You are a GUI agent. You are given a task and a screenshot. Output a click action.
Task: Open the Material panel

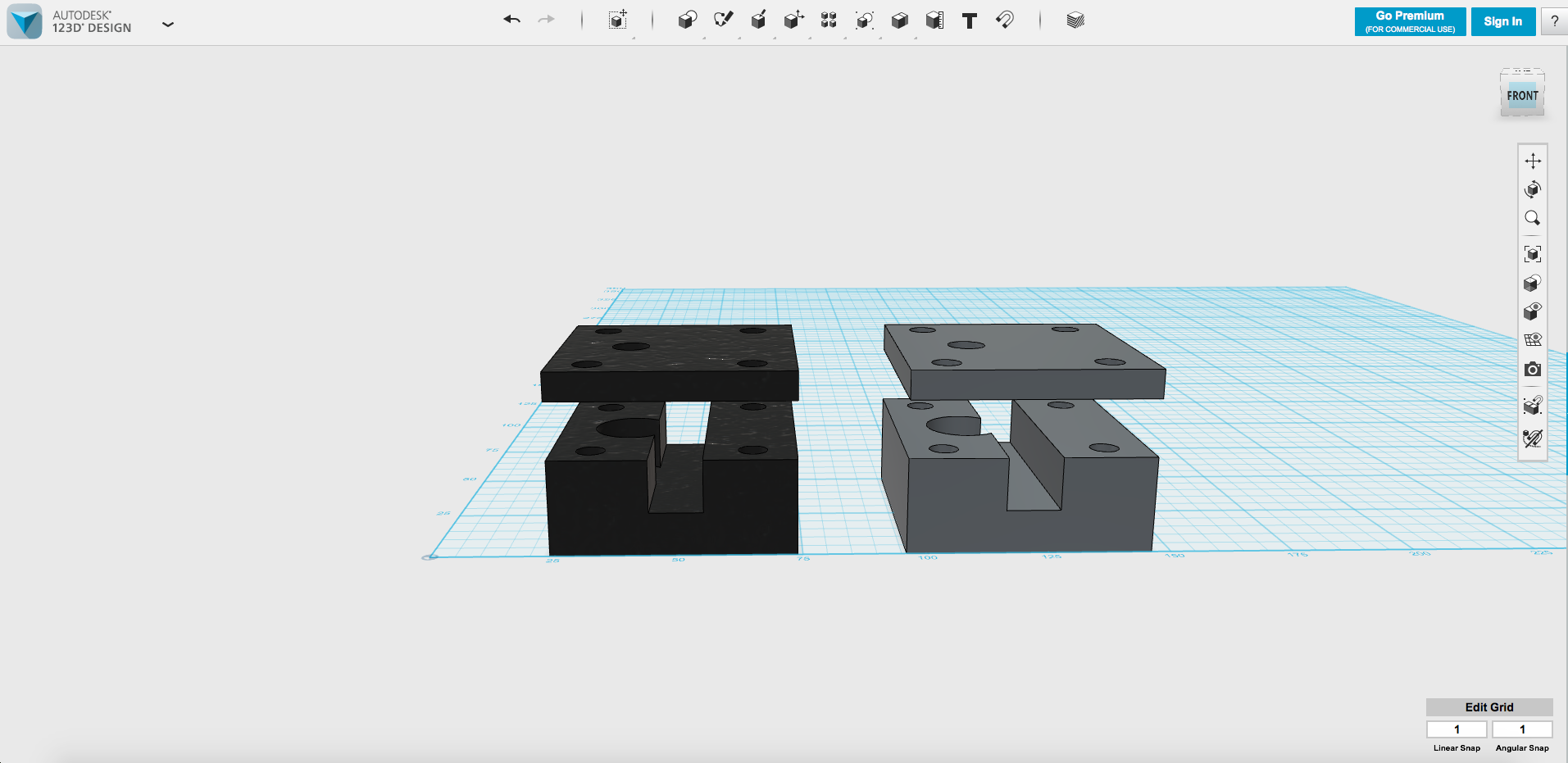[1075, 20]
